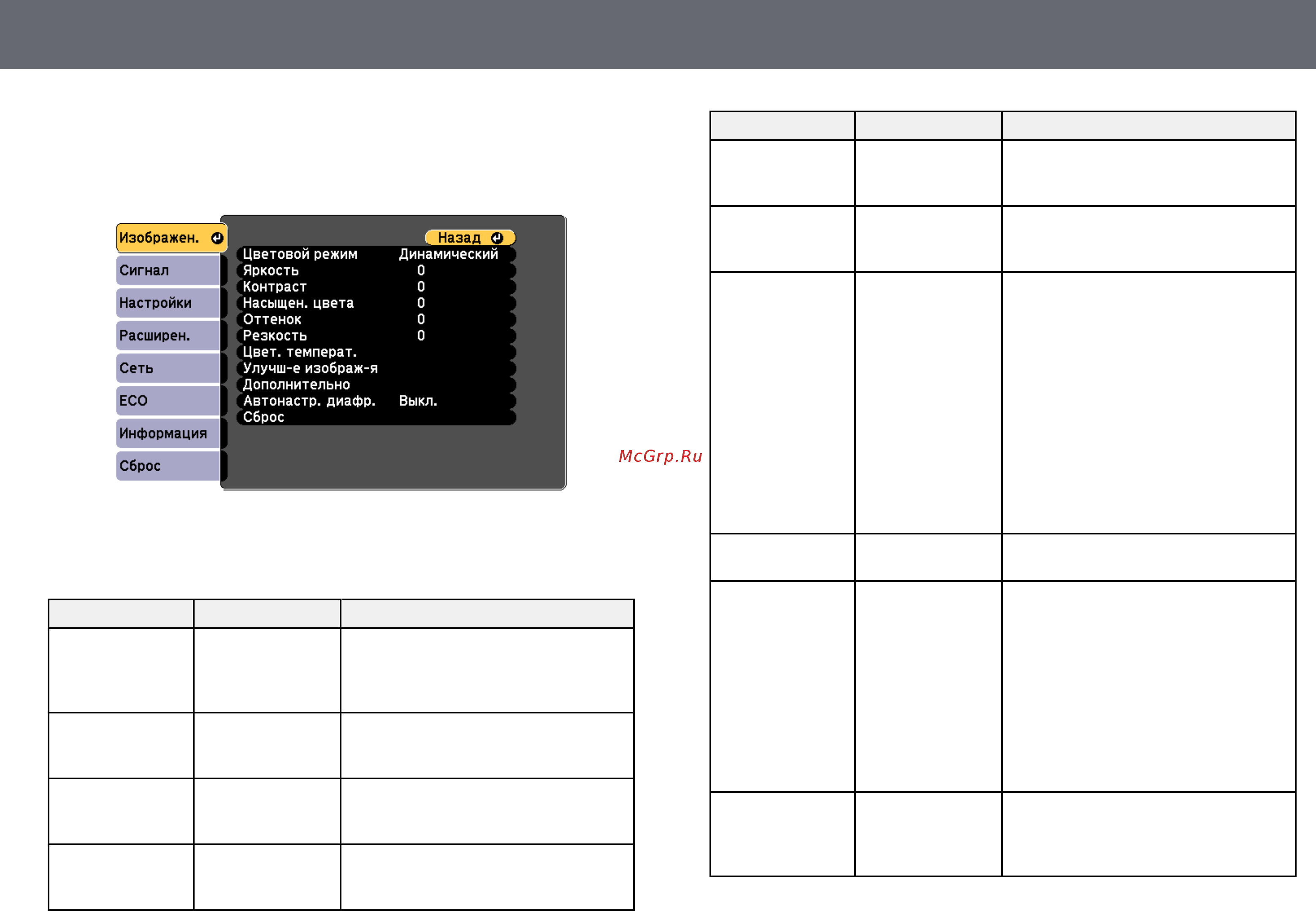Select the ECO menu tab
This screenshot has height=911, width=1316.
[168, 400]
